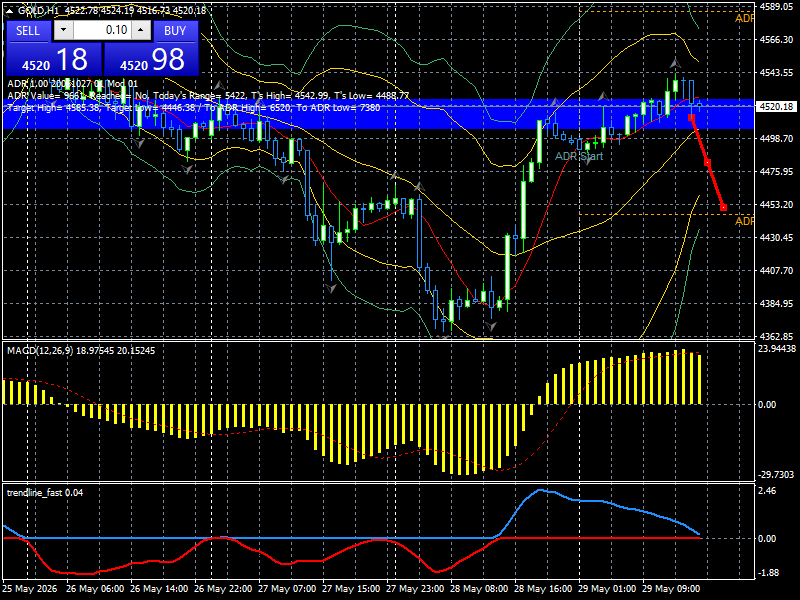Click the MACD(12,26,9) indicator label
This screenshot has height=600, width=800.
coord(81,351)
